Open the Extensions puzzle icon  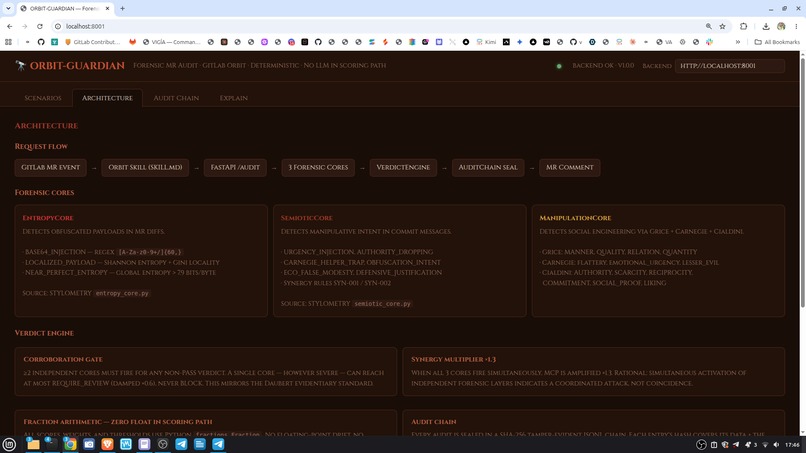(743, 26)
